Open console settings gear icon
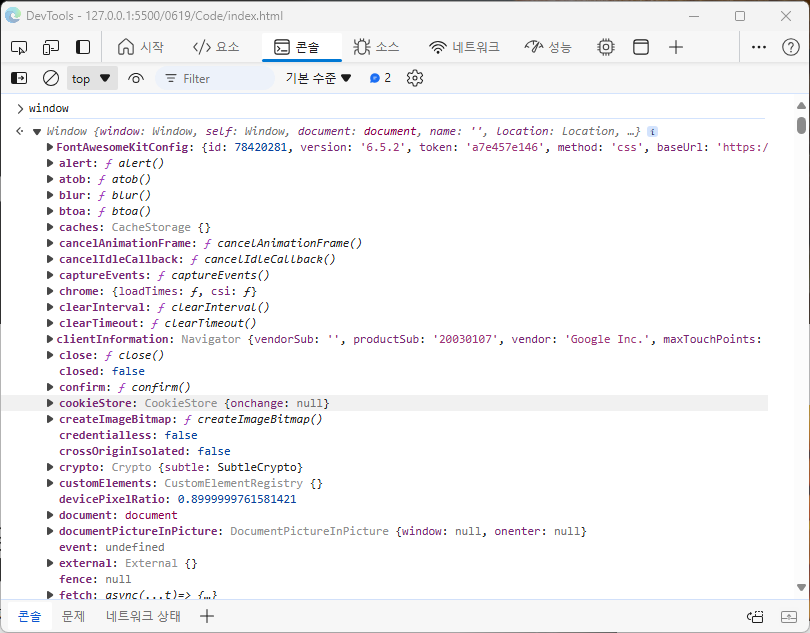 tap(415, 79)
